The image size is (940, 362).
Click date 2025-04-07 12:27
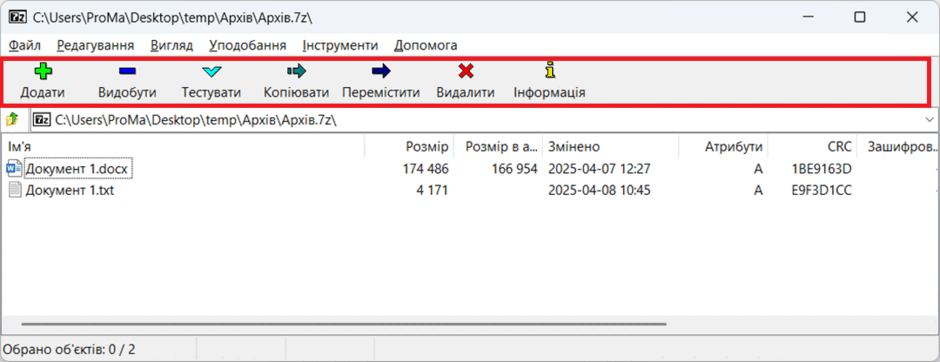[599, 170]
